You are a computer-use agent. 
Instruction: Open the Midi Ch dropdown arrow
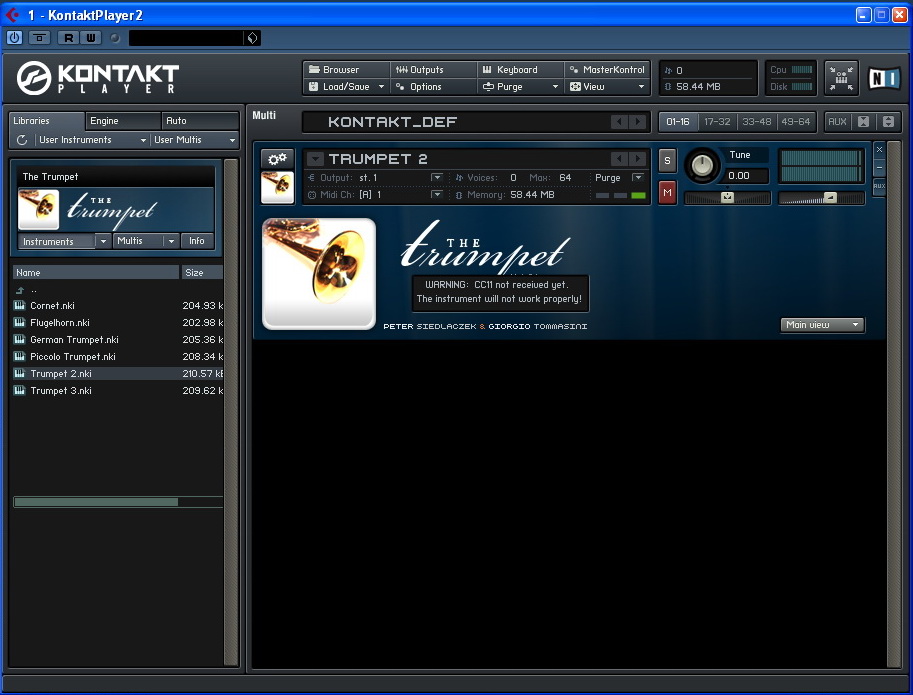(x=437, y=194)
